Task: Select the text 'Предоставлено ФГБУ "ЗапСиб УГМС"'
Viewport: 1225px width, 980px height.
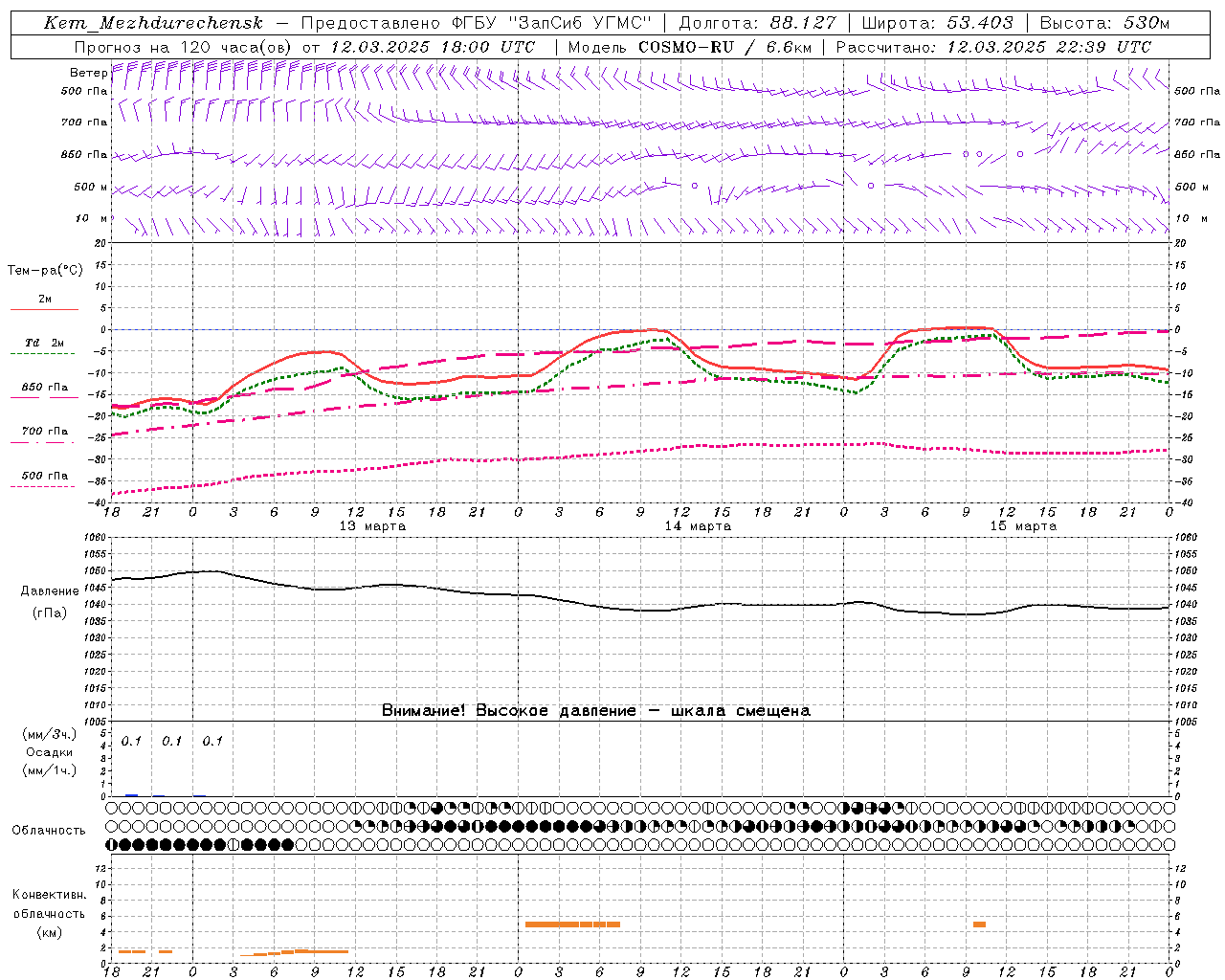Action: click(477, 23)
